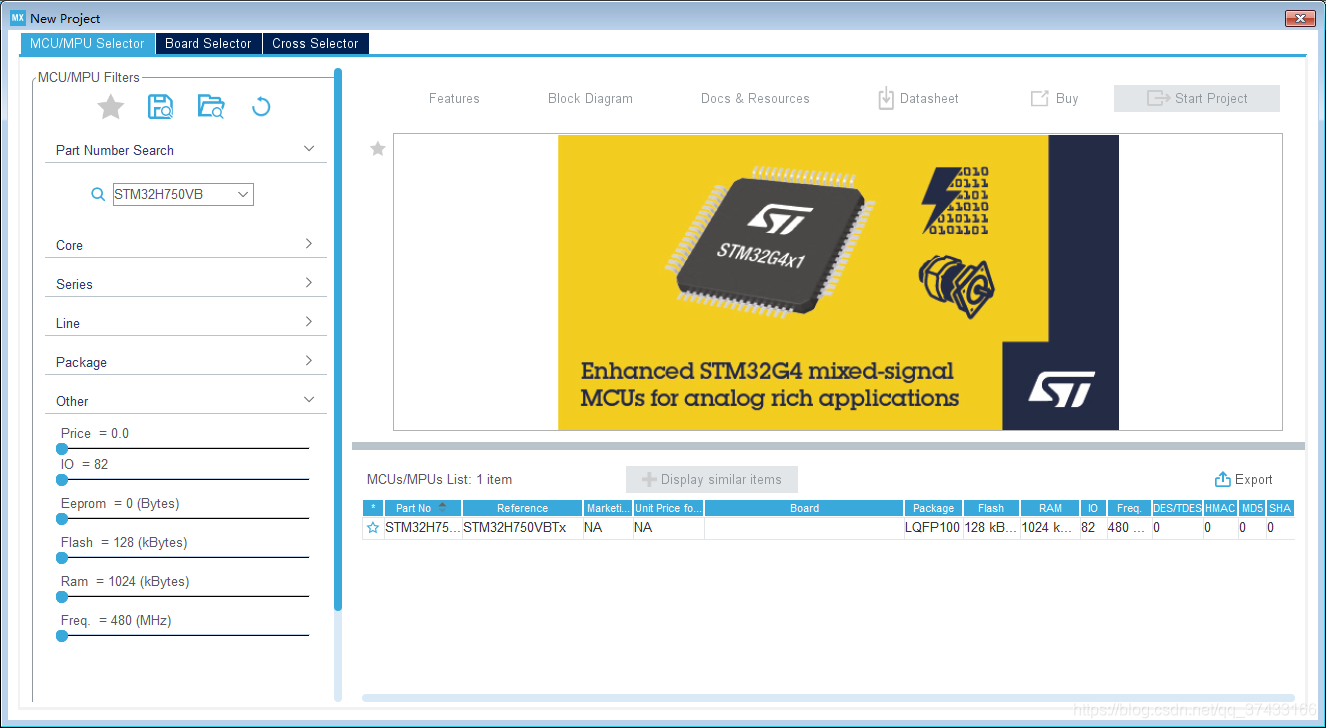This screenshot has width=1326, height=728.
Task: Click Display similar items
Action: point(711,479)
